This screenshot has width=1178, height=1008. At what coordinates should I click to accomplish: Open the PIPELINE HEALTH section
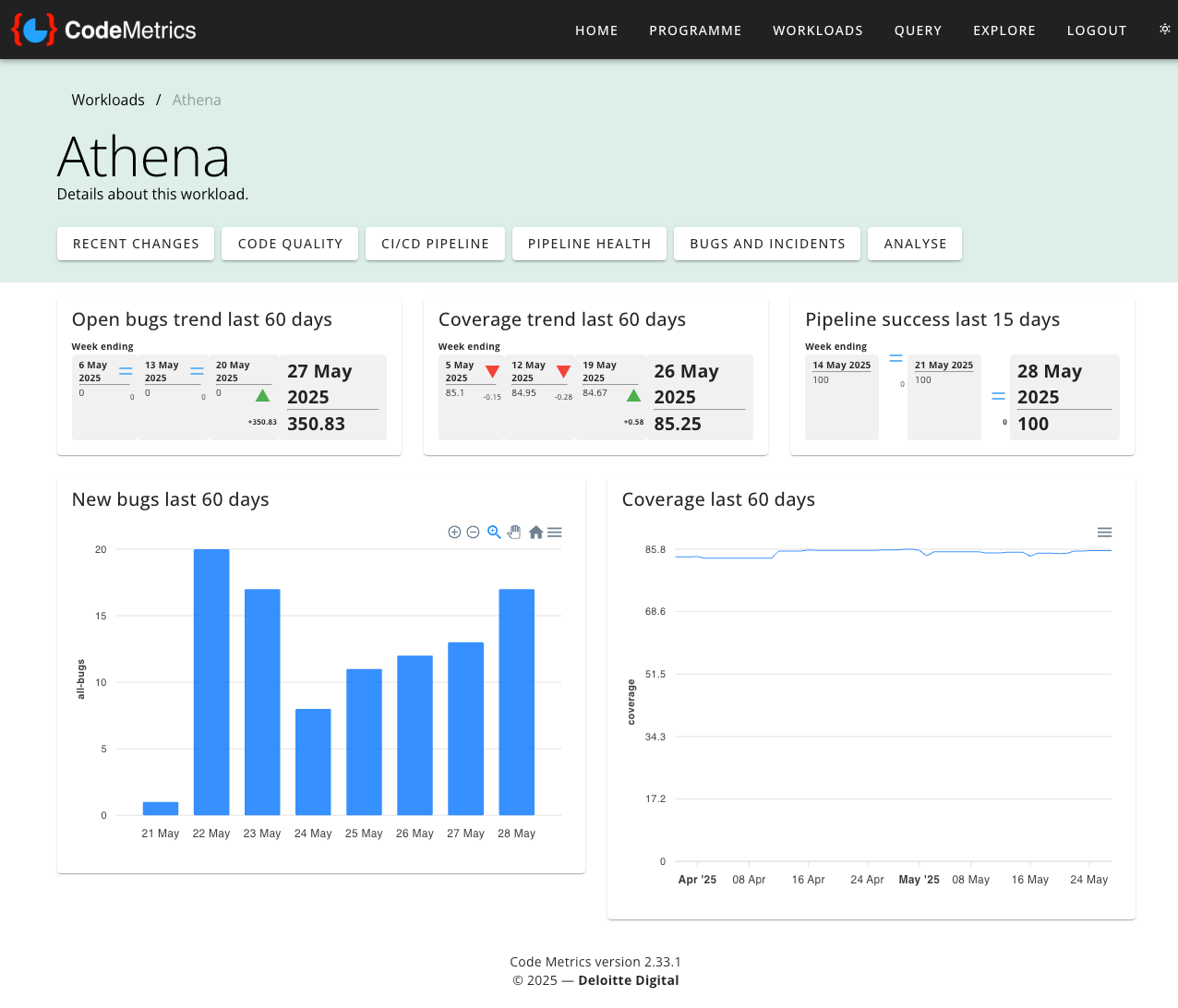click(x=589, y=244)
